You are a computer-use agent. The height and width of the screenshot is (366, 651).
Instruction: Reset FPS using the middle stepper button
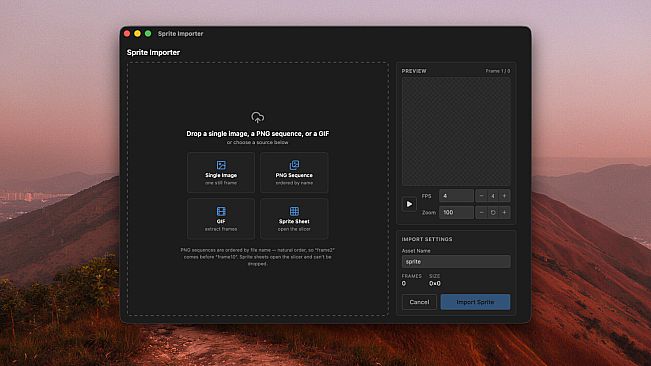point(493,196)
